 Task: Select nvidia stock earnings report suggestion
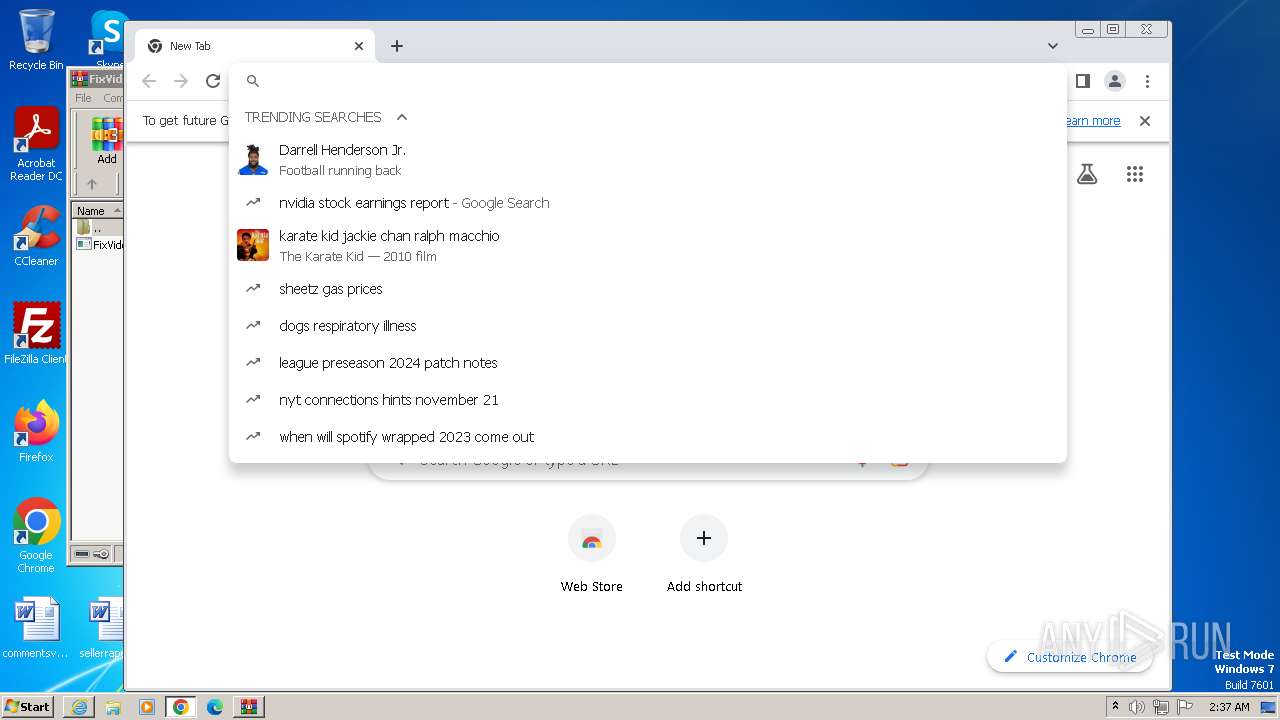[648, 203]
